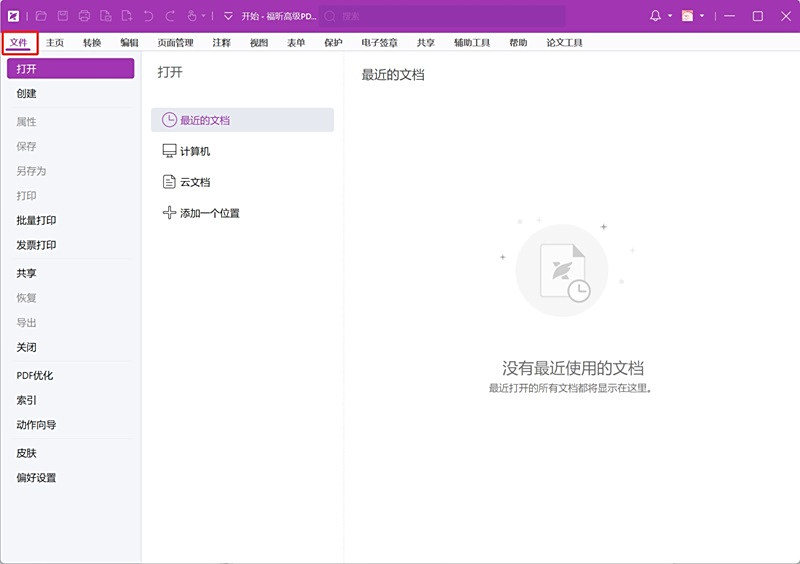The height and width of the screenshot is (564, 800).
Task: Click 添加一个位置 to add a location
Action: (x=209, y=213)
